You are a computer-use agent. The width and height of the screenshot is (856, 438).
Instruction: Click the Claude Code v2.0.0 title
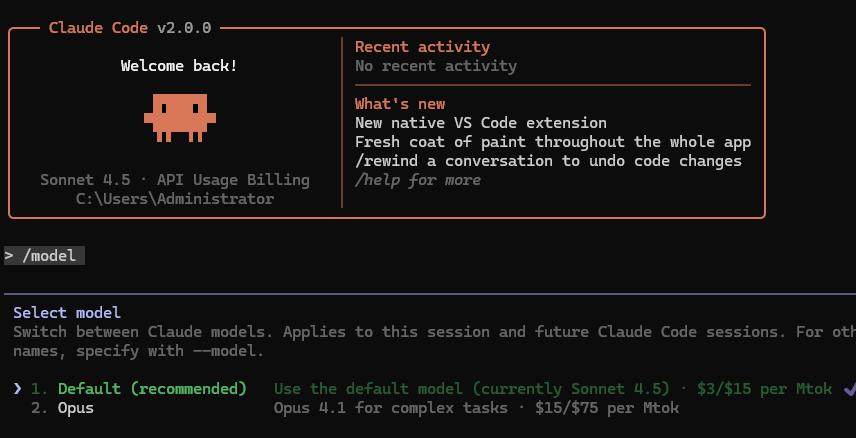[130, 28]
